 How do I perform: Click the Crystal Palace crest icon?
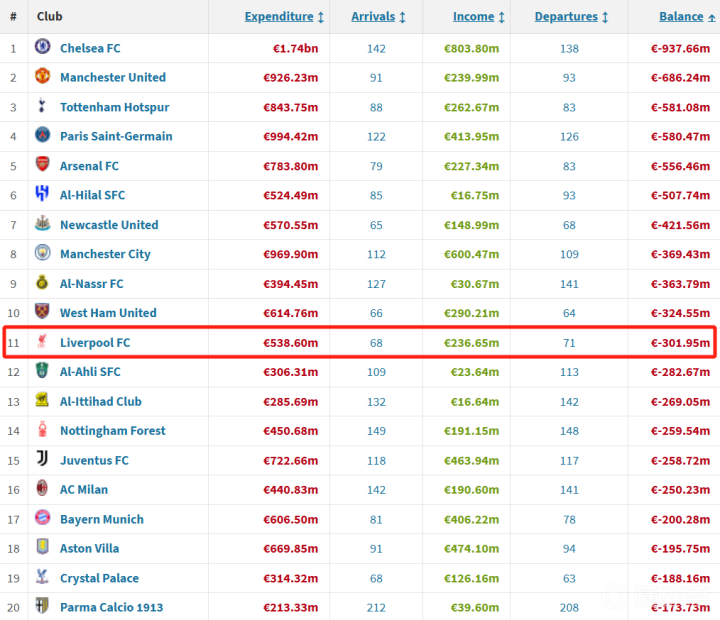coord(43,576)
